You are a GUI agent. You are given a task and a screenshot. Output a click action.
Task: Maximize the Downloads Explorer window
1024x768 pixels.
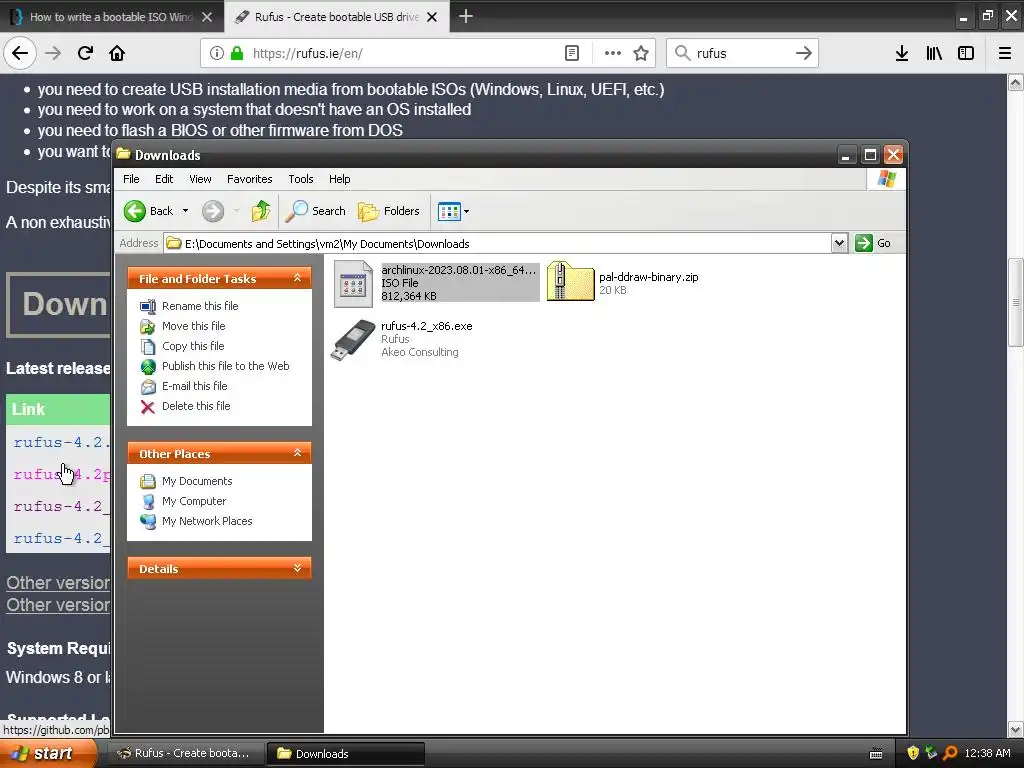pyautogui.click(x=870, y=155)
